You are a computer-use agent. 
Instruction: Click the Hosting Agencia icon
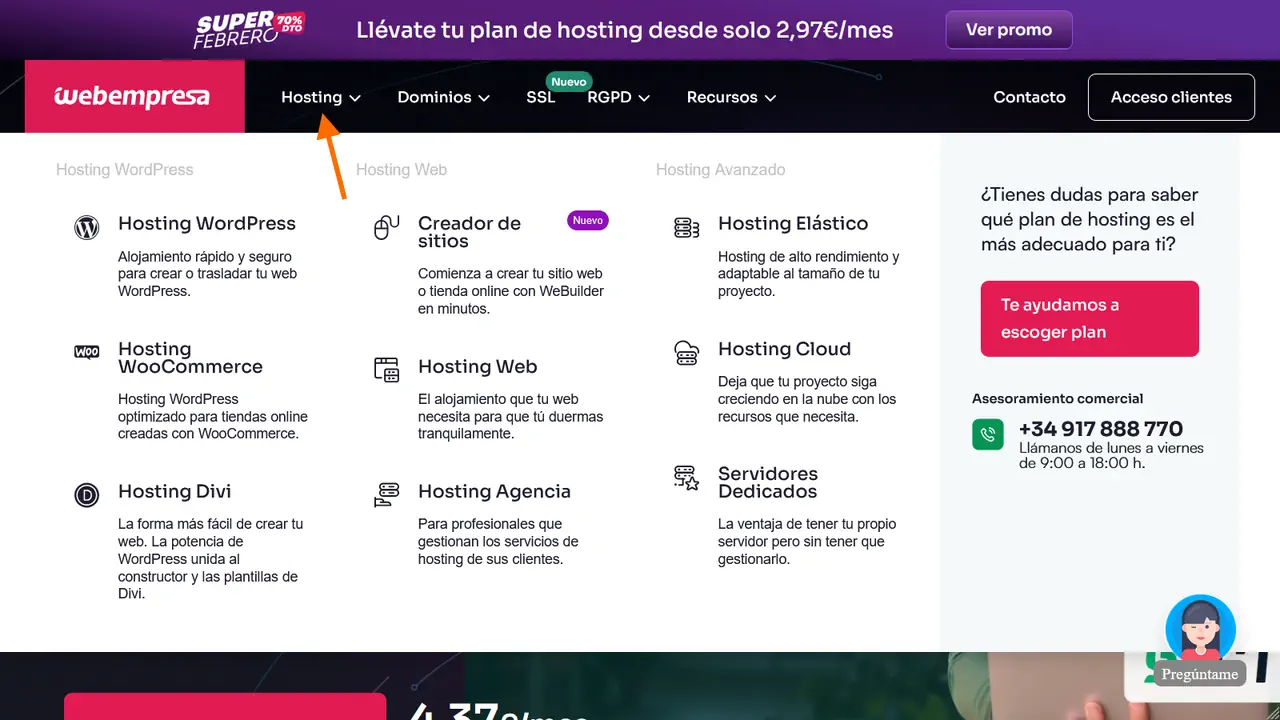point(386,494)
